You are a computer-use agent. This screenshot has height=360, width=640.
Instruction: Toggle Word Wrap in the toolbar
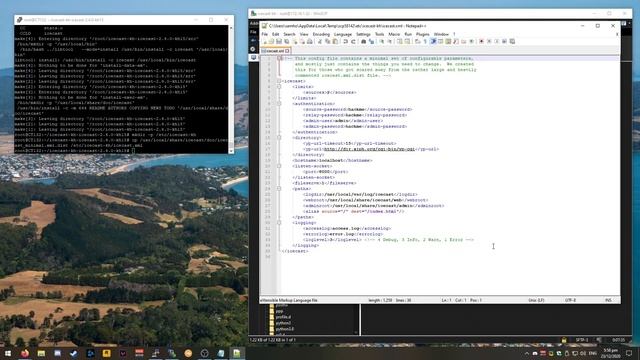pyautogui.click(x=417, y=41)
